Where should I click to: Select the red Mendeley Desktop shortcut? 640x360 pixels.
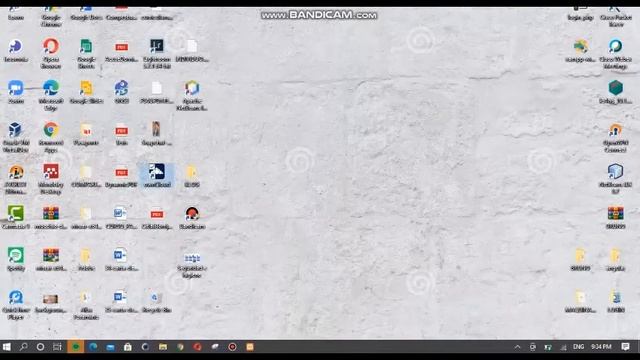coord(51,179)
